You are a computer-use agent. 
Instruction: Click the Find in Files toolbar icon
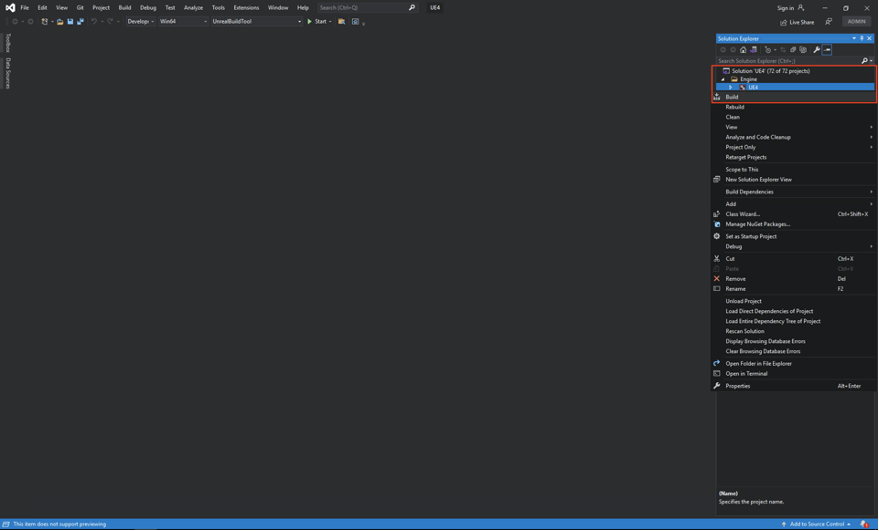341,21
